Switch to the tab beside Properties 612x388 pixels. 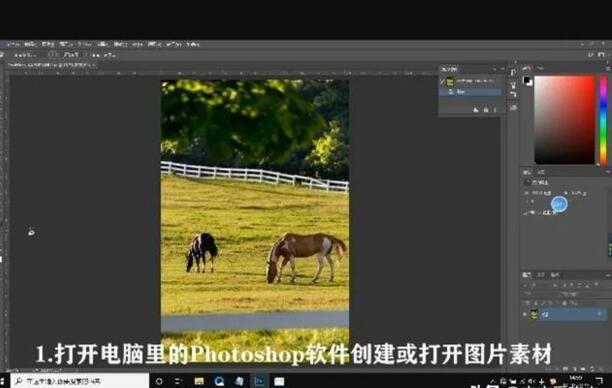[x=541, y=172]
